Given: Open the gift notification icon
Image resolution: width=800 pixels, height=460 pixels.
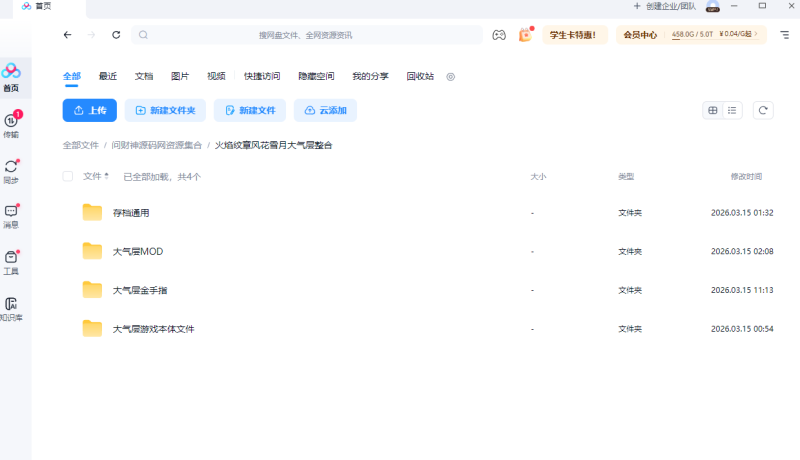Looking at the screenshot, I should coord(525,34).
